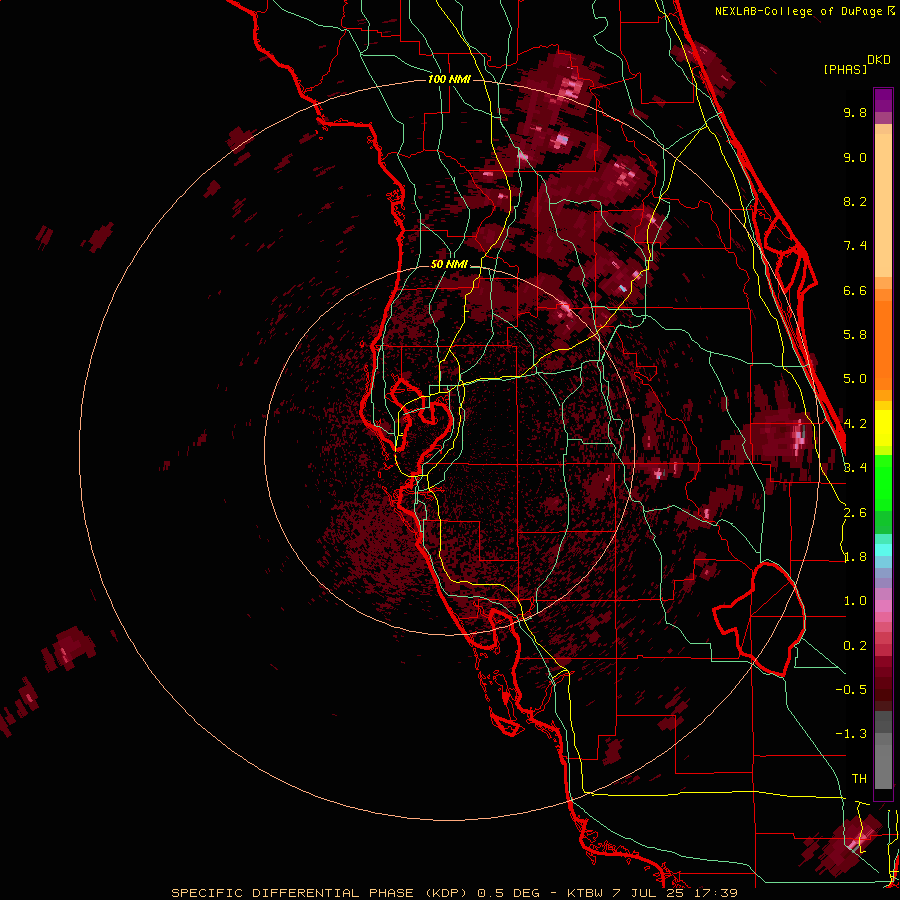Image resolution: width=900 pixels, height=900 pixels.
Task: Click the DKD label above color scale
Action: (879, 60)
